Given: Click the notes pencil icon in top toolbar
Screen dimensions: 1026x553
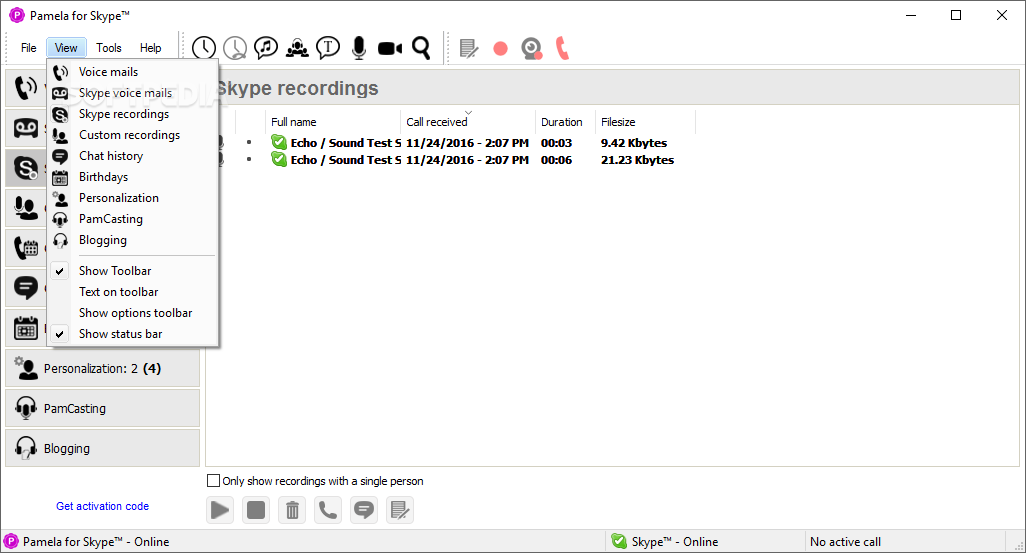Looking at the screenshot, I should 469,48.
